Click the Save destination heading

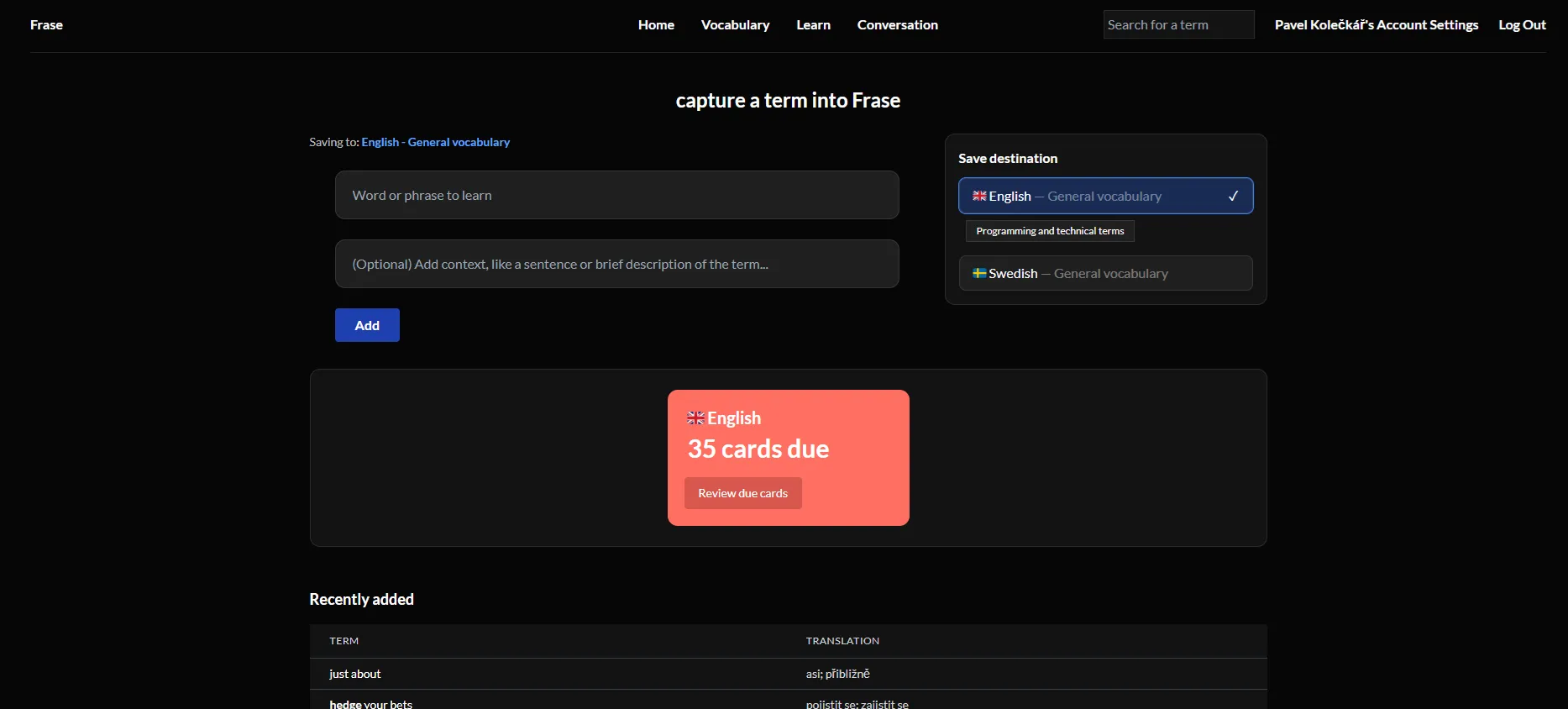click(1008, 158)
